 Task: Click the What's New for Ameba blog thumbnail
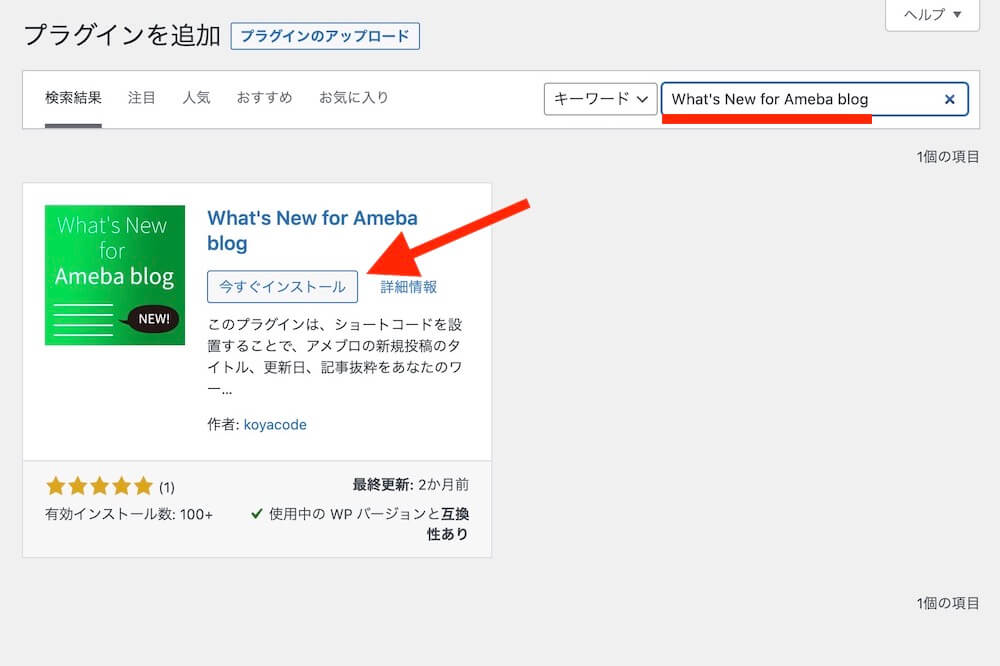point(115,275)
